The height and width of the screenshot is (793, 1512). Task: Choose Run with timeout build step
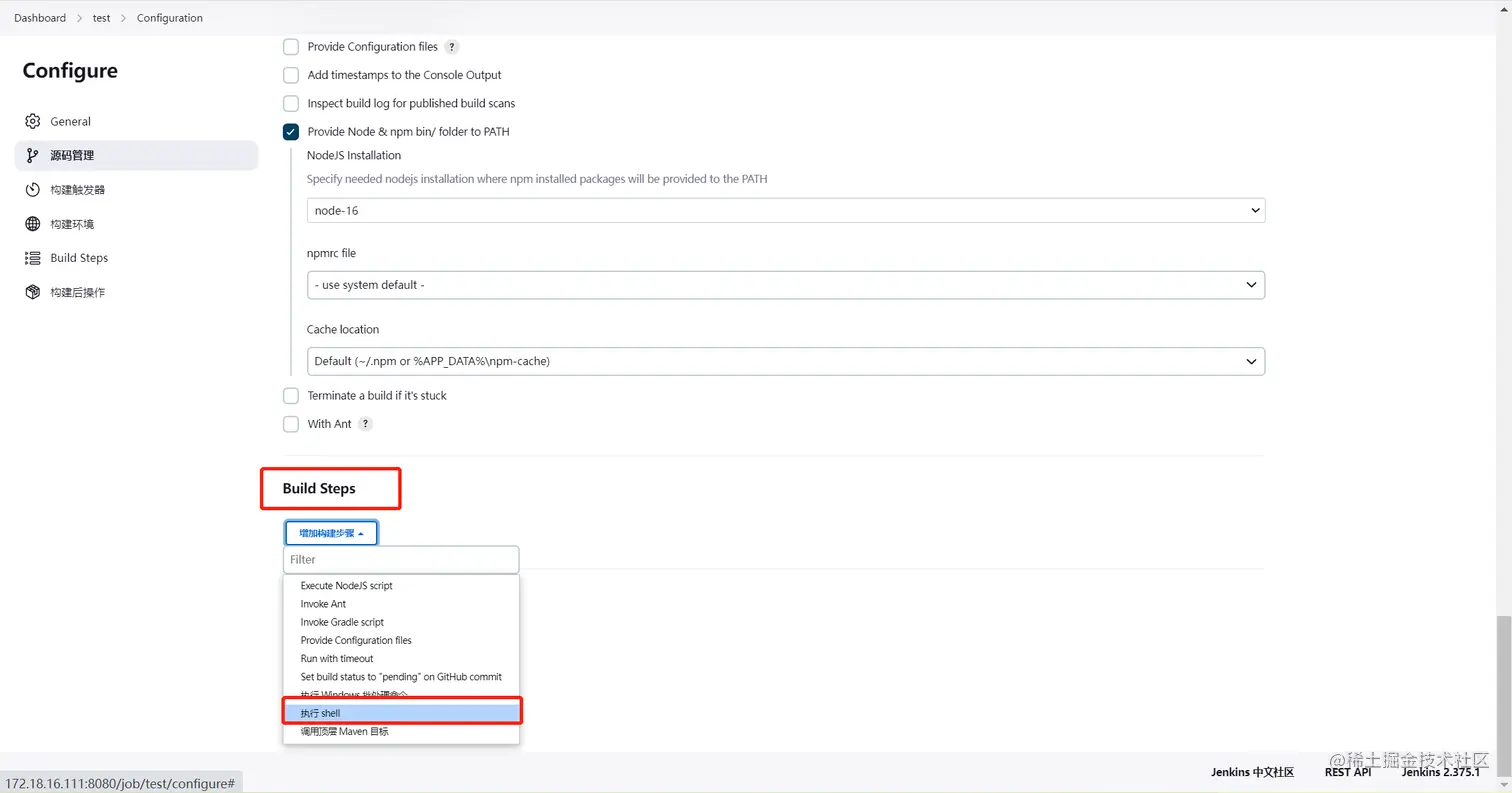pyautogui.click(x=401, y=659)
